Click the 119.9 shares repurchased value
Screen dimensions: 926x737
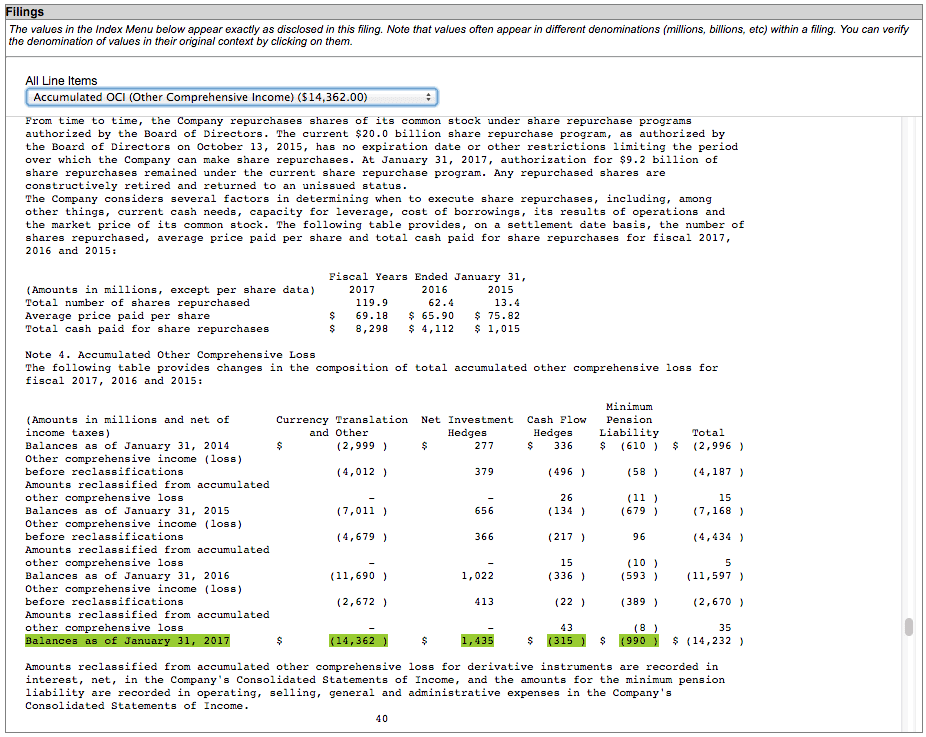click(371, 303)
